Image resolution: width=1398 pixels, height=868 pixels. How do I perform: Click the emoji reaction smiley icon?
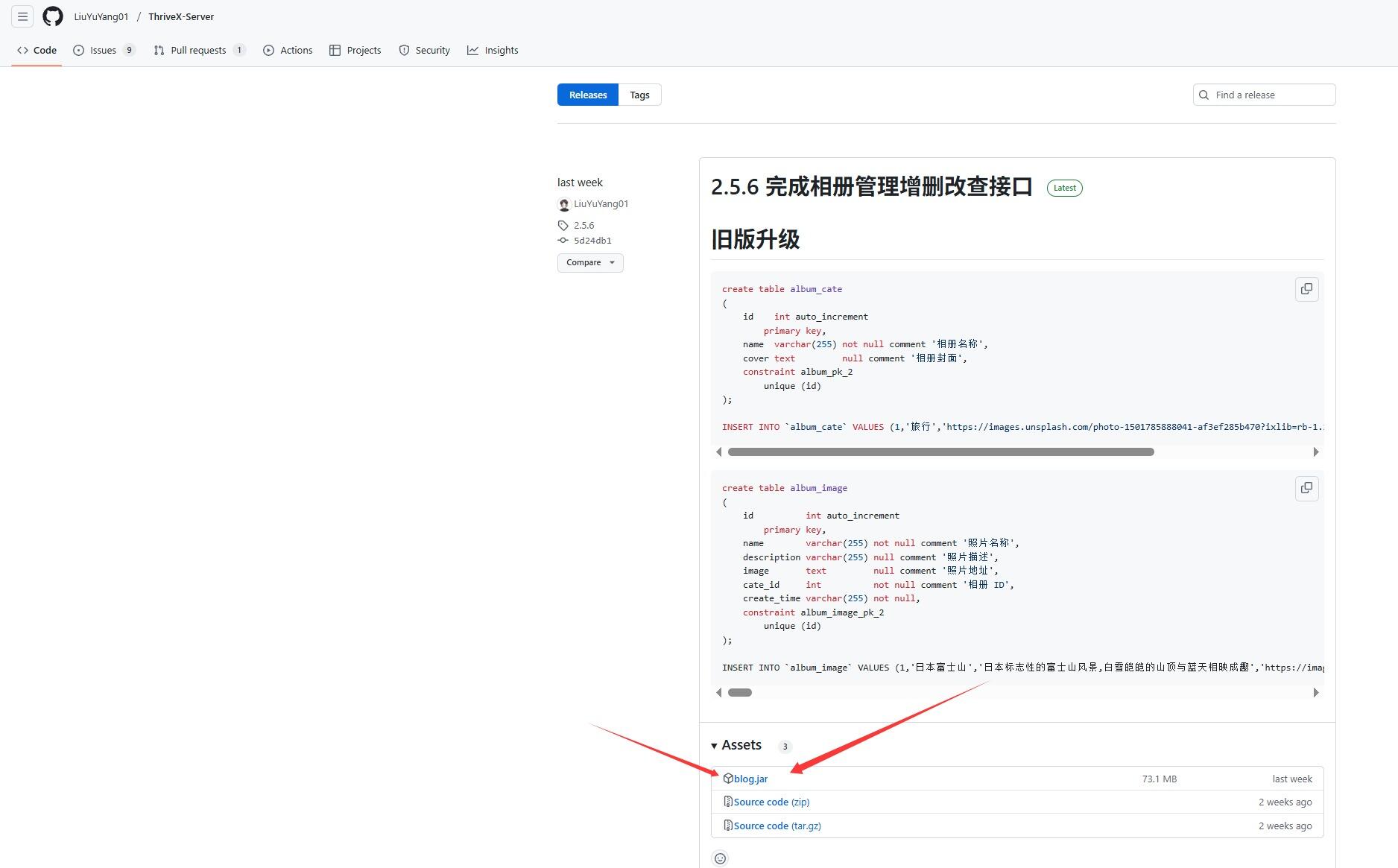tap(720, 858)
